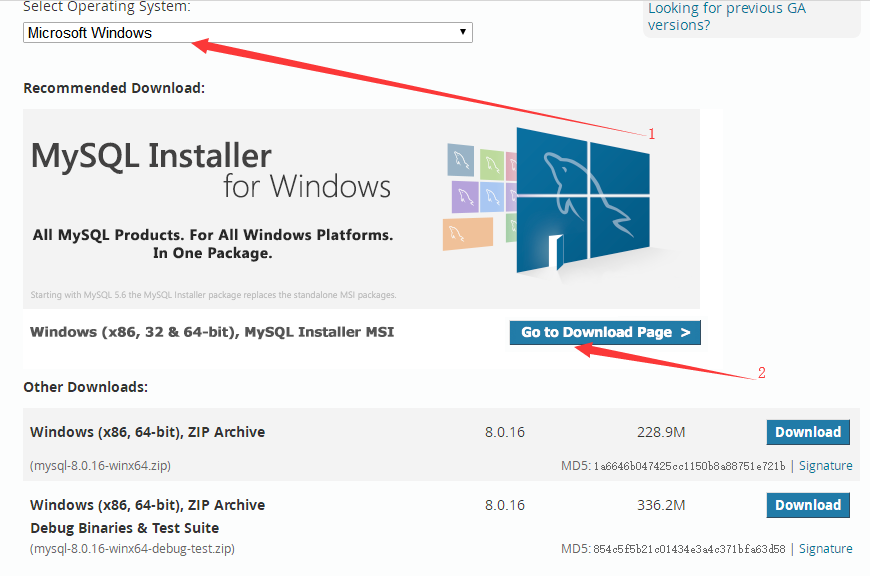Click the 336.2M file size value
870x576 pixels.
tap(661, 505)
